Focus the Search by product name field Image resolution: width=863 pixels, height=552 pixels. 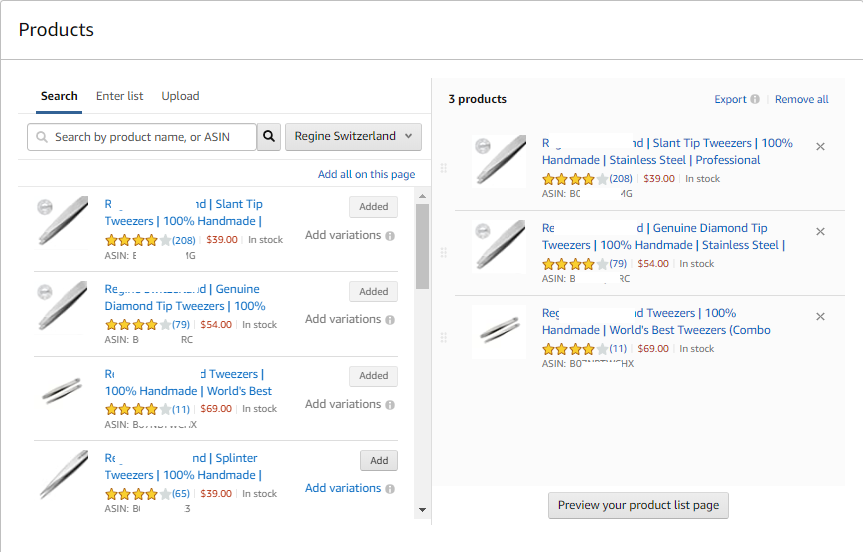[x=141, y=136]
